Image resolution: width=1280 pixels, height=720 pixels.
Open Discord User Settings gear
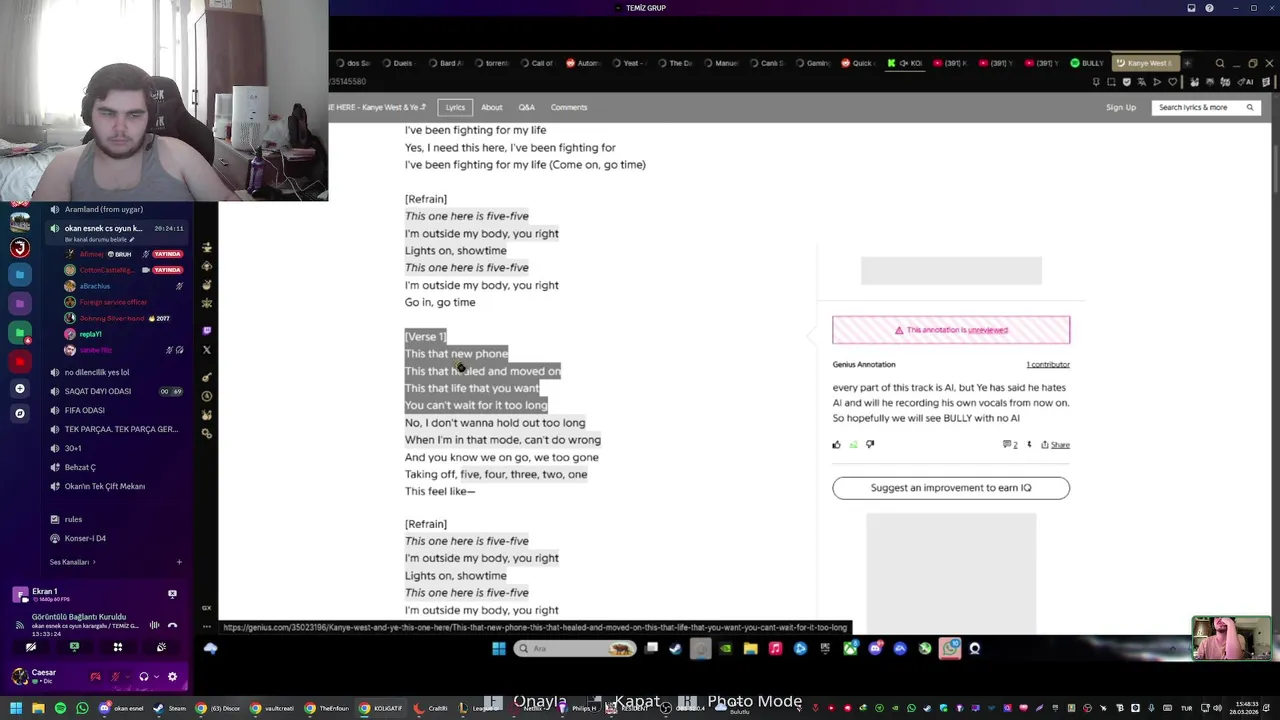172,677
